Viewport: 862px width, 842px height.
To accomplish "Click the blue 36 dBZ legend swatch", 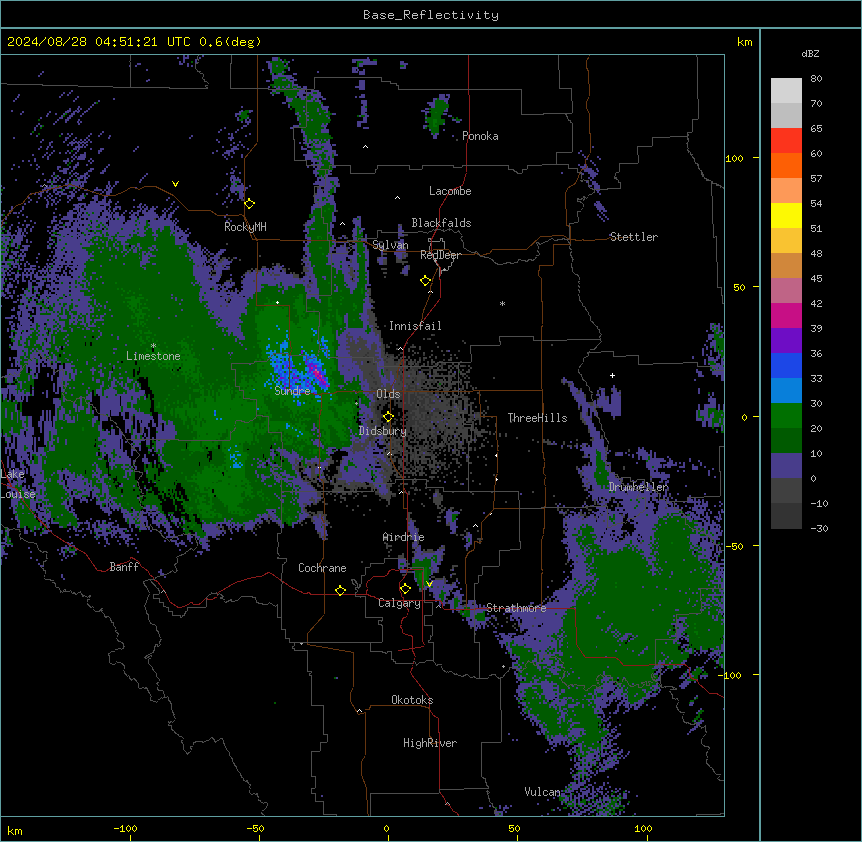I will (786, 365).
